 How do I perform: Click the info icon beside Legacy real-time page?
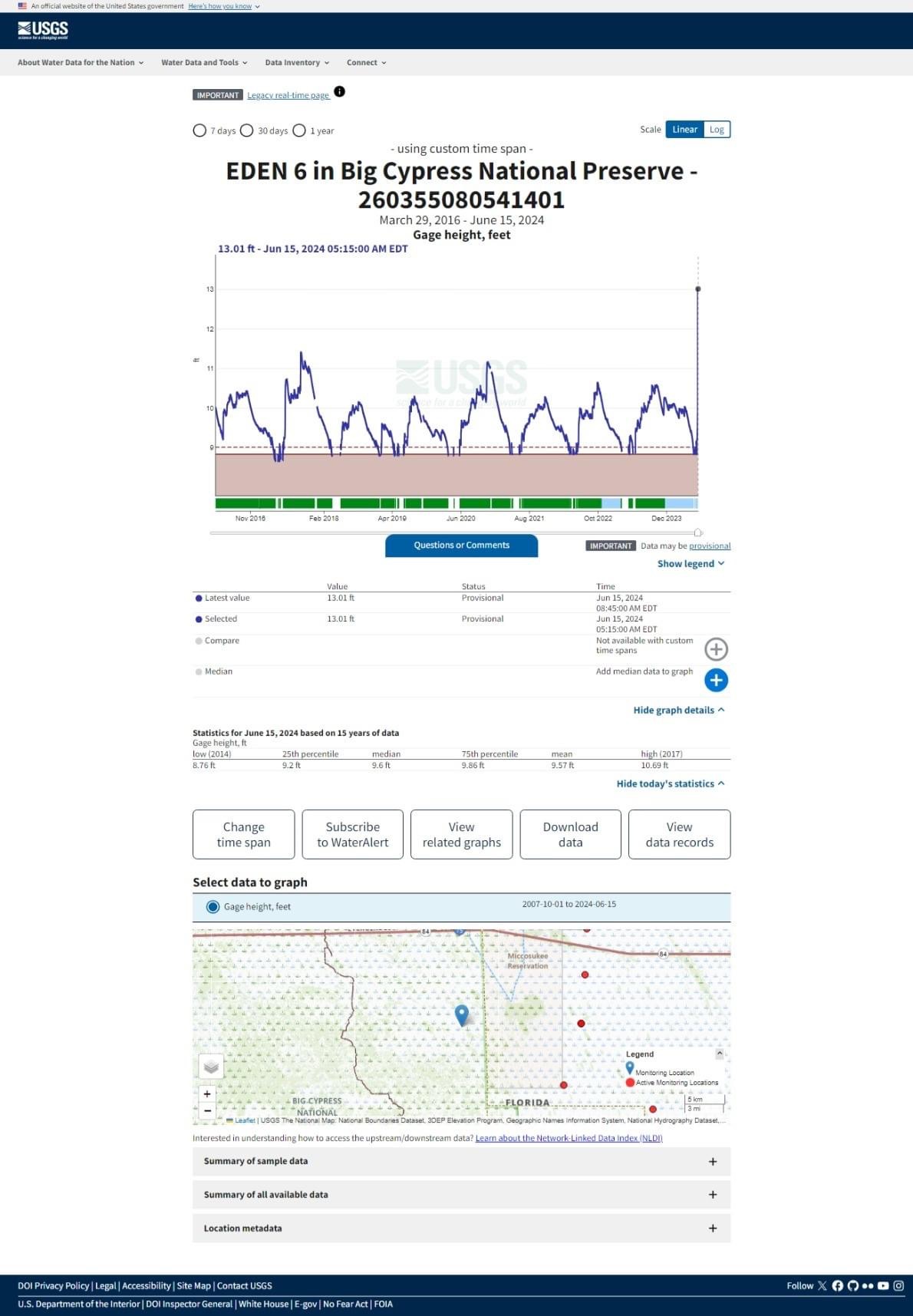340,92
